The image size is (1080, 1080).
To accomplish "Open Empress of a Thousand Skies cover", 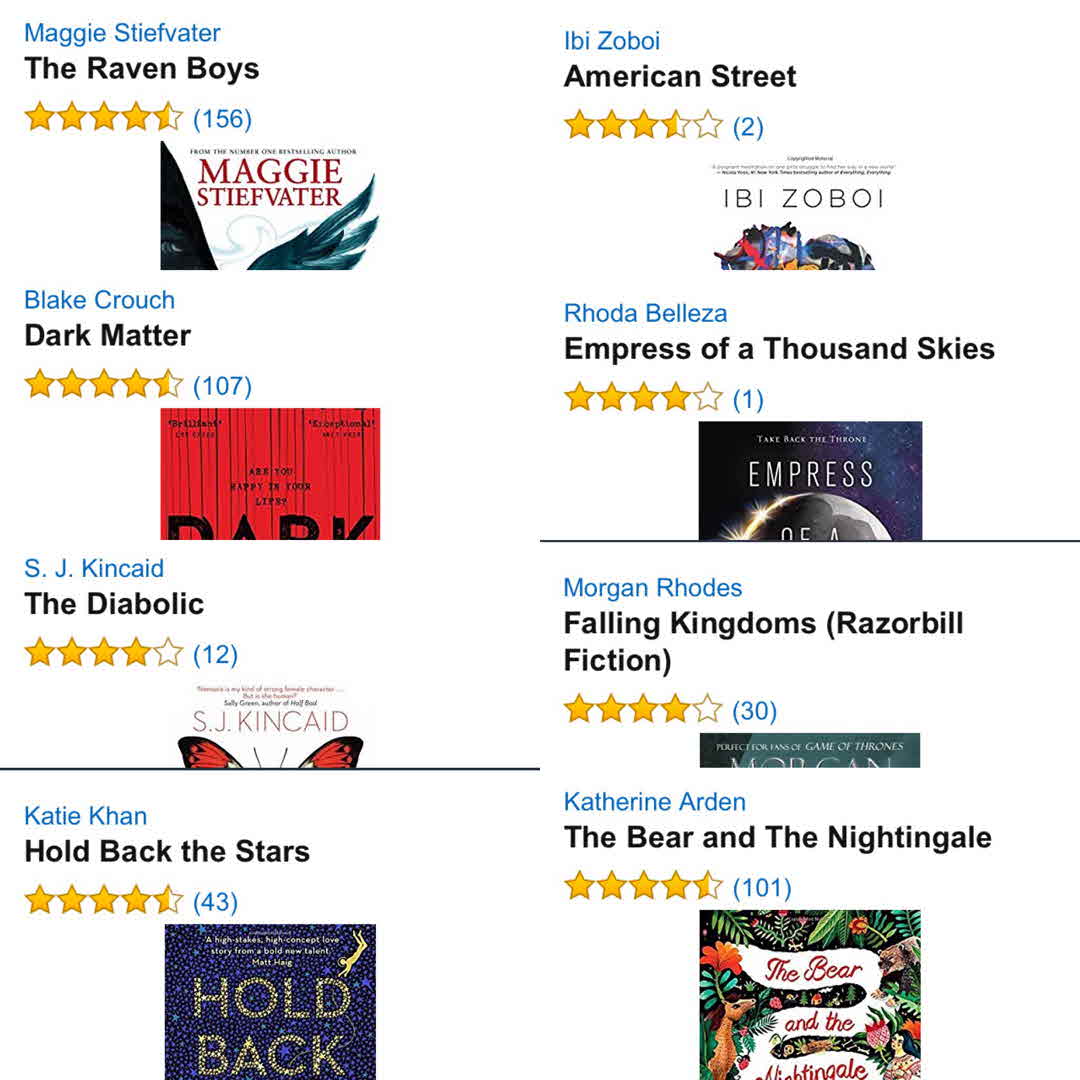I will click(810, 480).
